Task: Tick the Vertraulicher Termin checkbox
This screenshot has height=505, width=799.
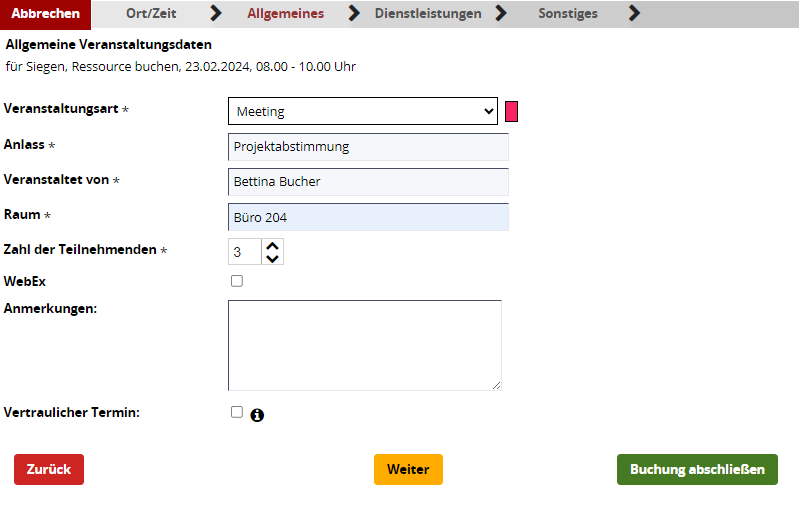Action: 237,412
